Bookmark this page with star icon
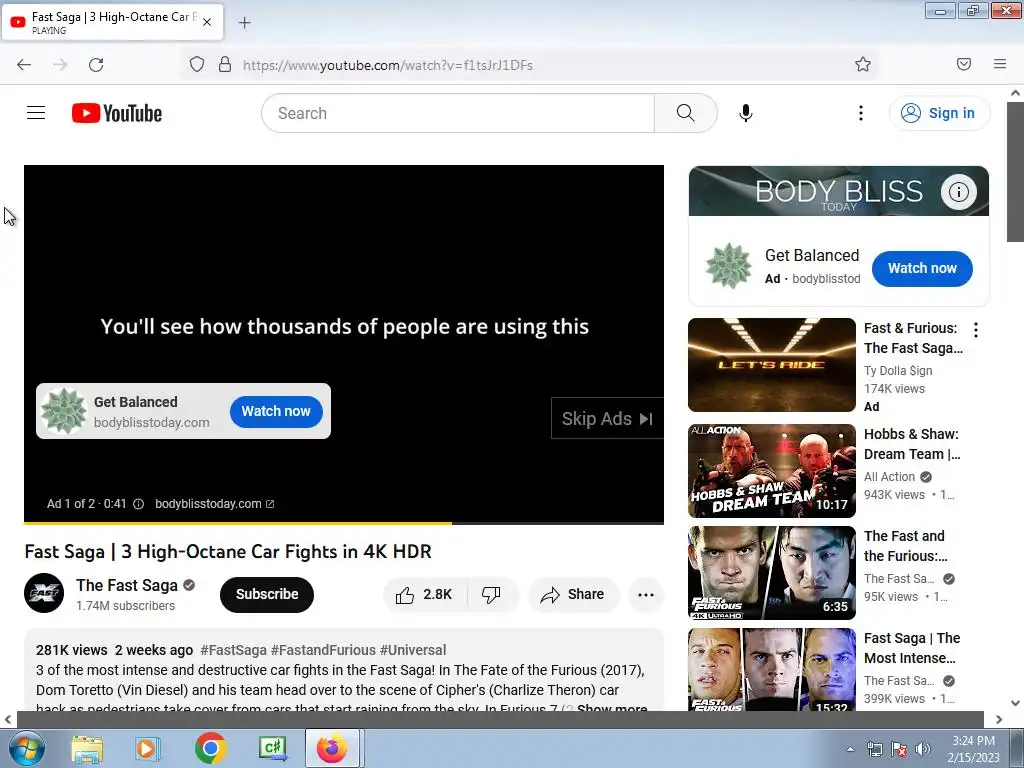Image resolution: width=1024 pixels, height=768 pixels. (863, 64)
